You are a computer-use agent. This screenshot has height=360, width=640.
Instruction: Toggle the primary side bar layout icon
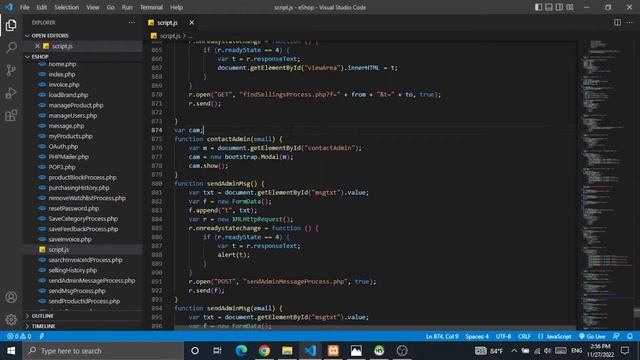point(538,7)
